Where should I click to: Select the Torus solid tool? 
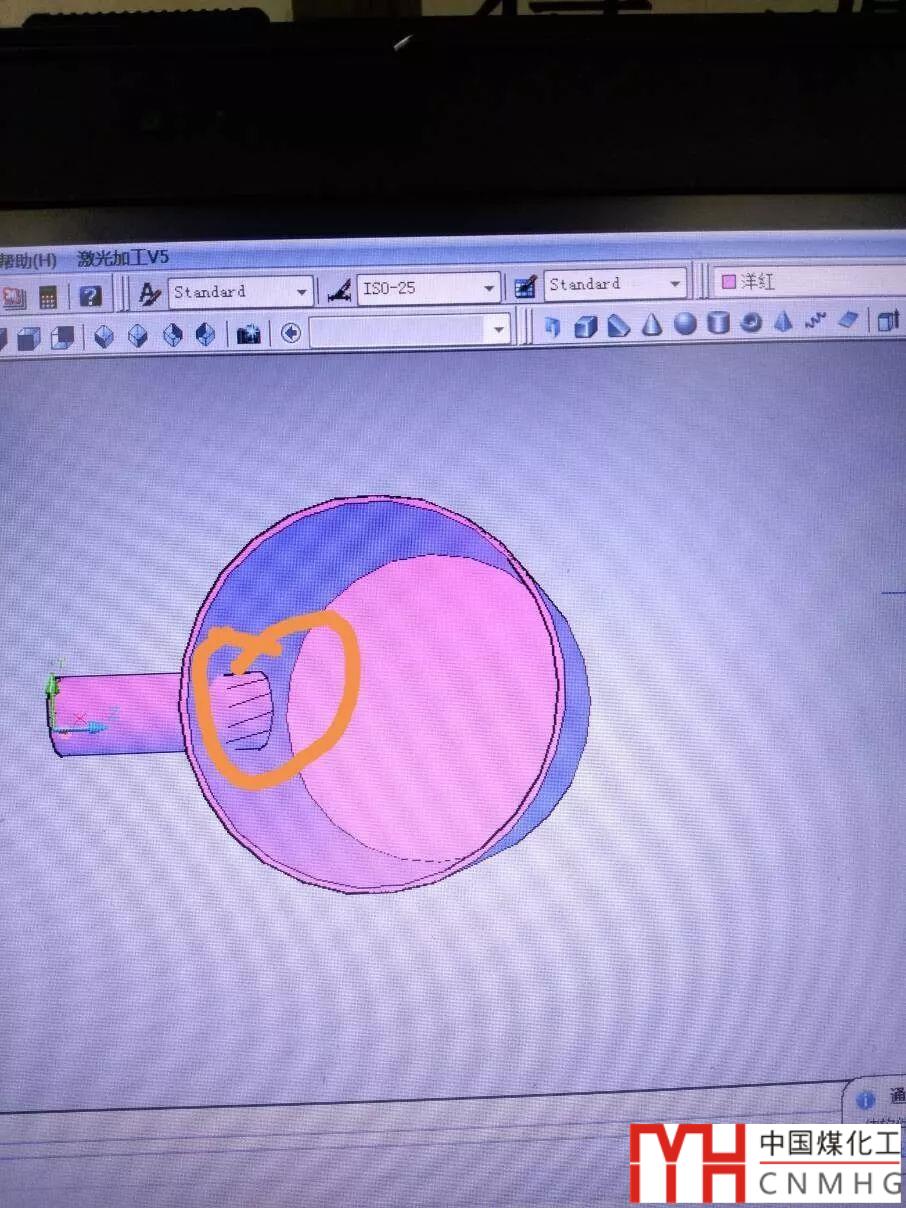(751, 322)
